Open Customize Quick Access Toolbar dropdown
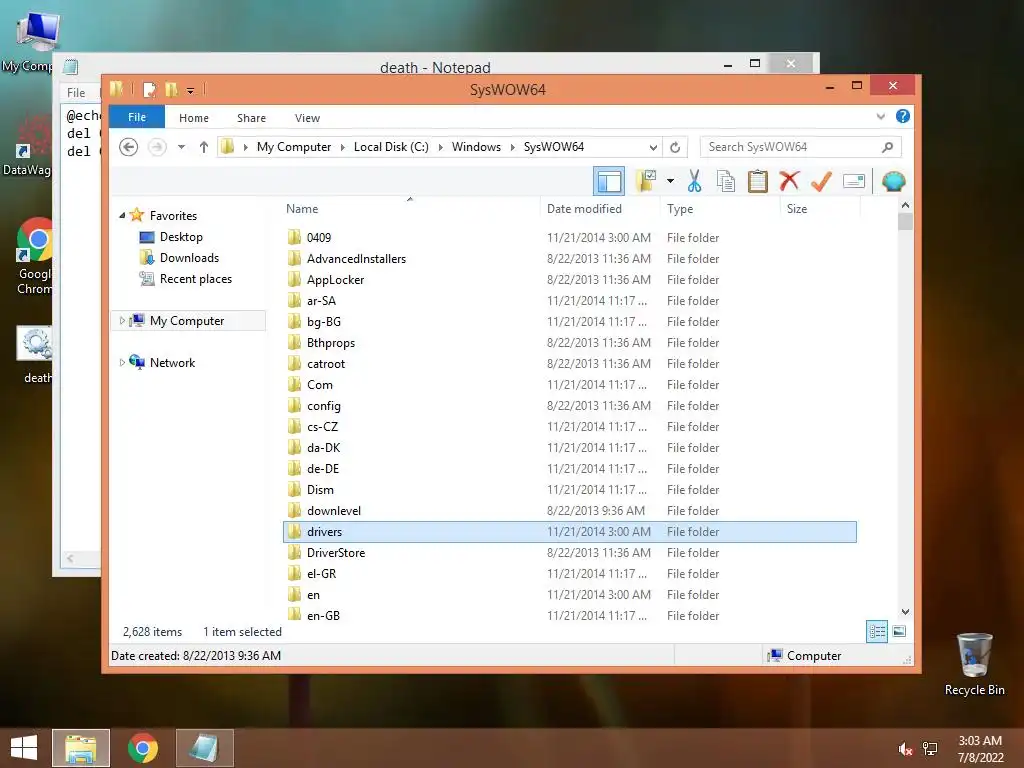1024x768 pixels. (190, 90)
